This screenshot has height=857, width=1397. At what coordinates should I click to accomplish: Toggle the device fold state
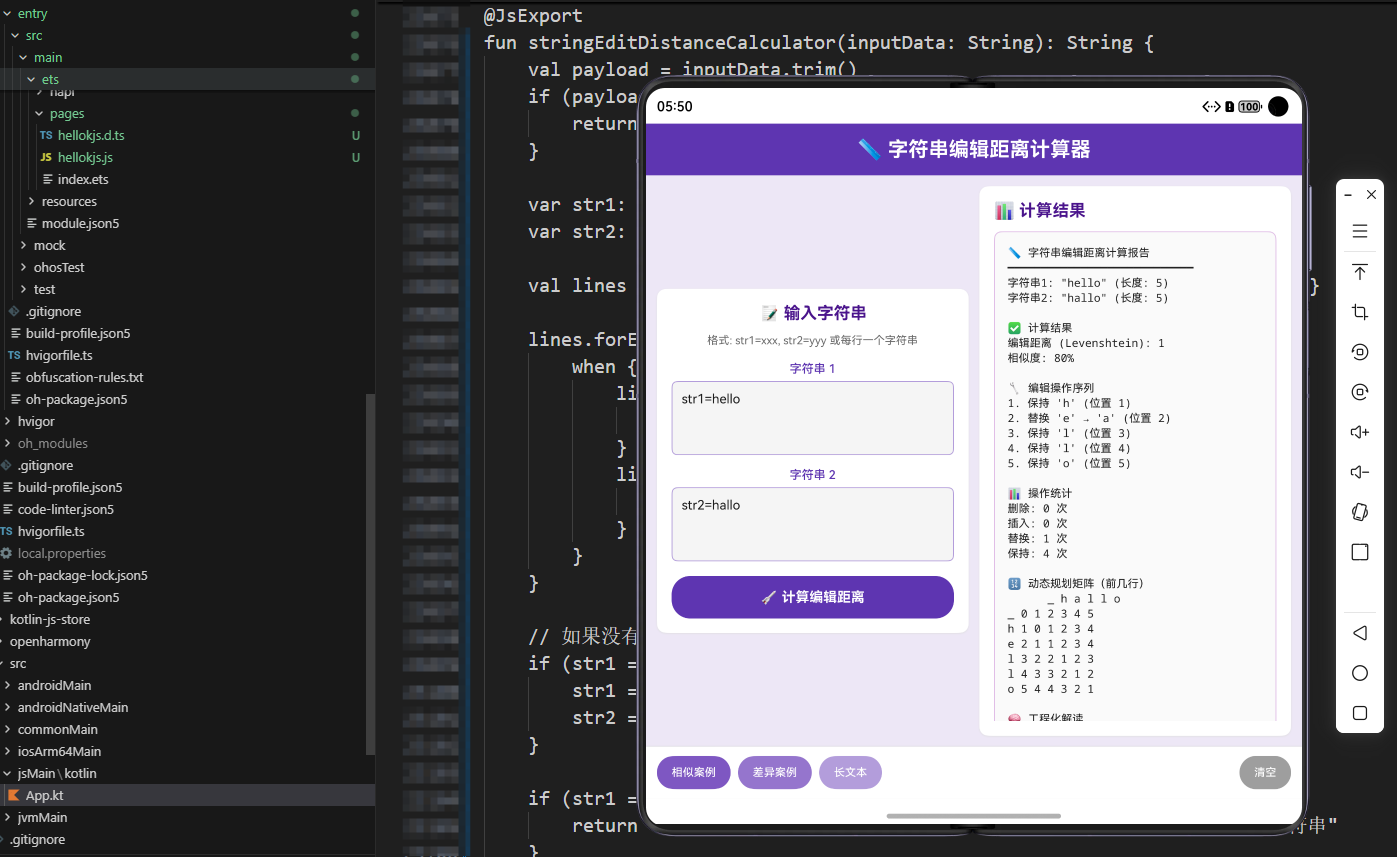pos(1360,511)
